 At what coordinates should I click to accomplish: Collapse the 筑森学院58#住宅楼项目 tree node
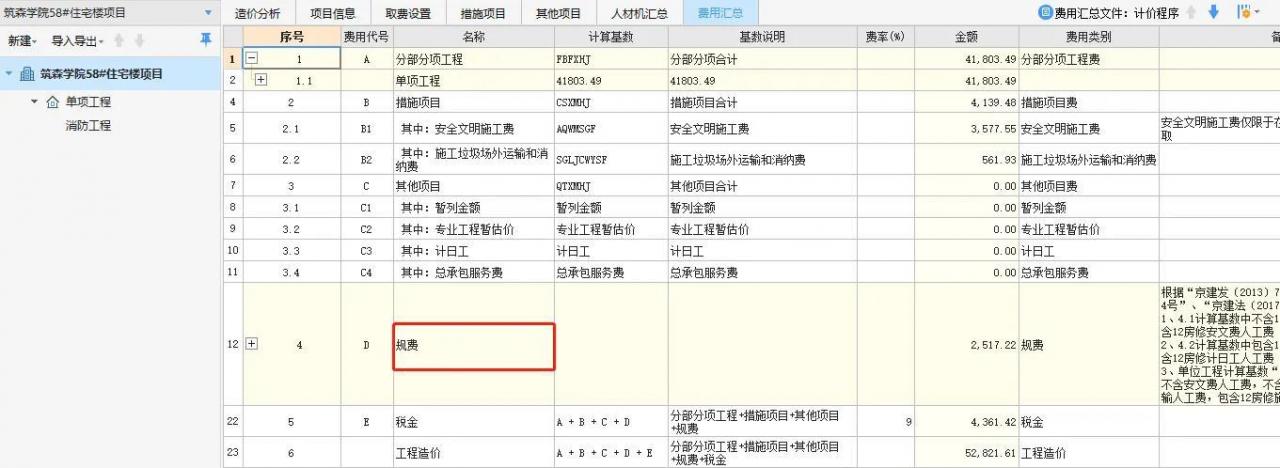click(x=9, y=74)
